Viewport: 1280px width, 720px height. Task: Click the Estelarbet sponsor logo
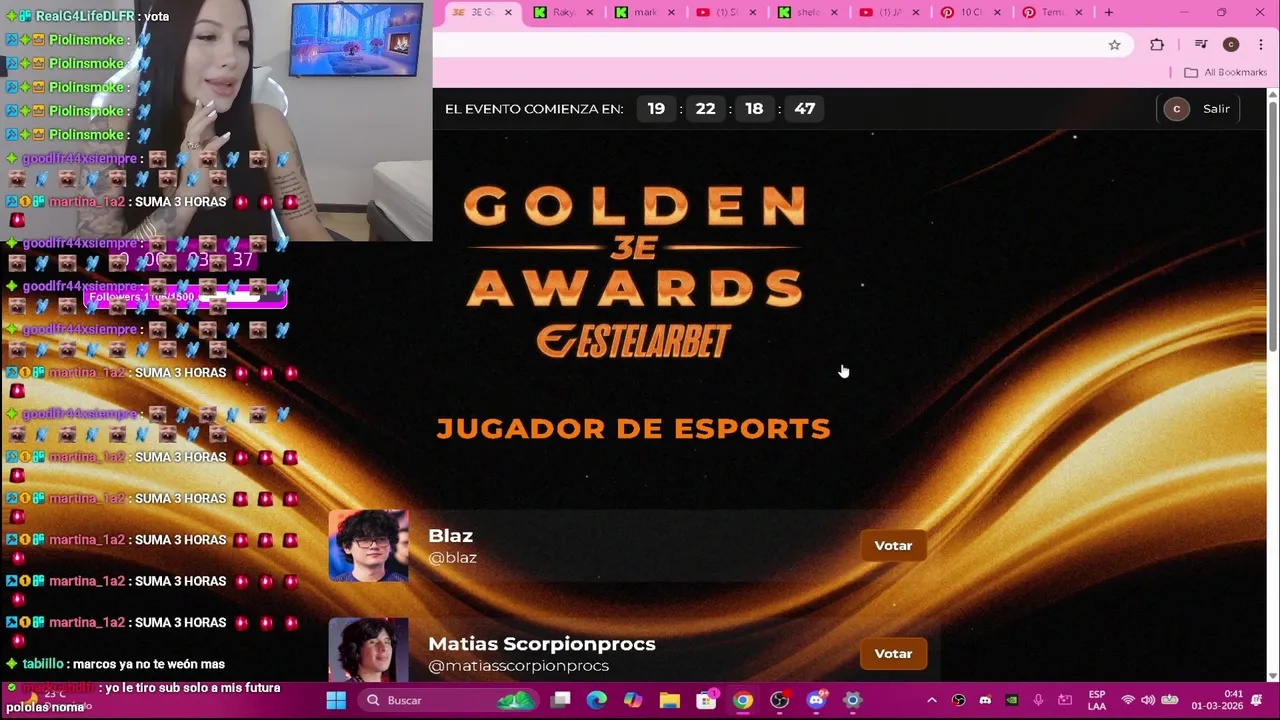(x=634, y=341)
